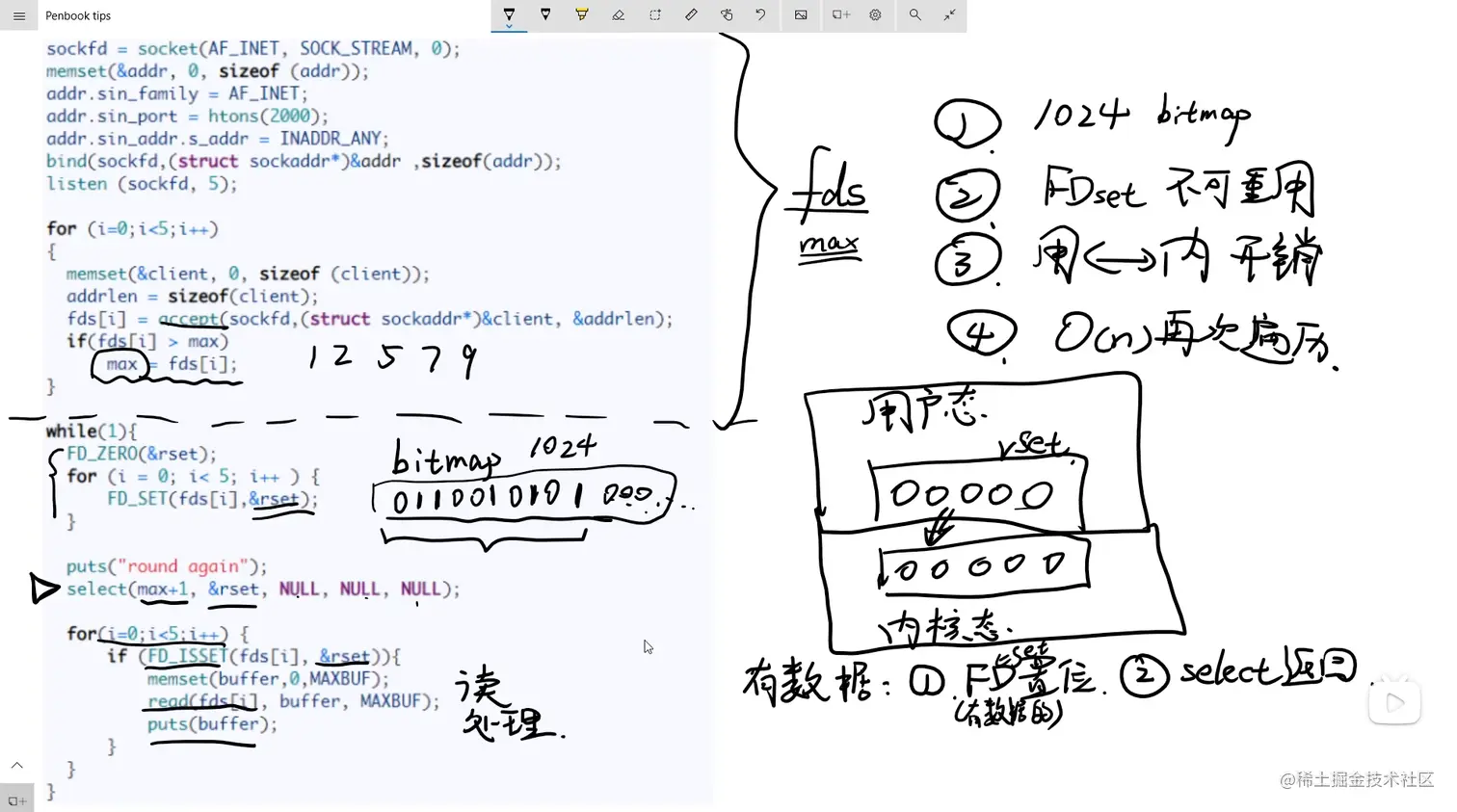Collapse the toolbar with the shrink arrows
1457x812 pixels.
pyautogui.click(x=949, y=13)
